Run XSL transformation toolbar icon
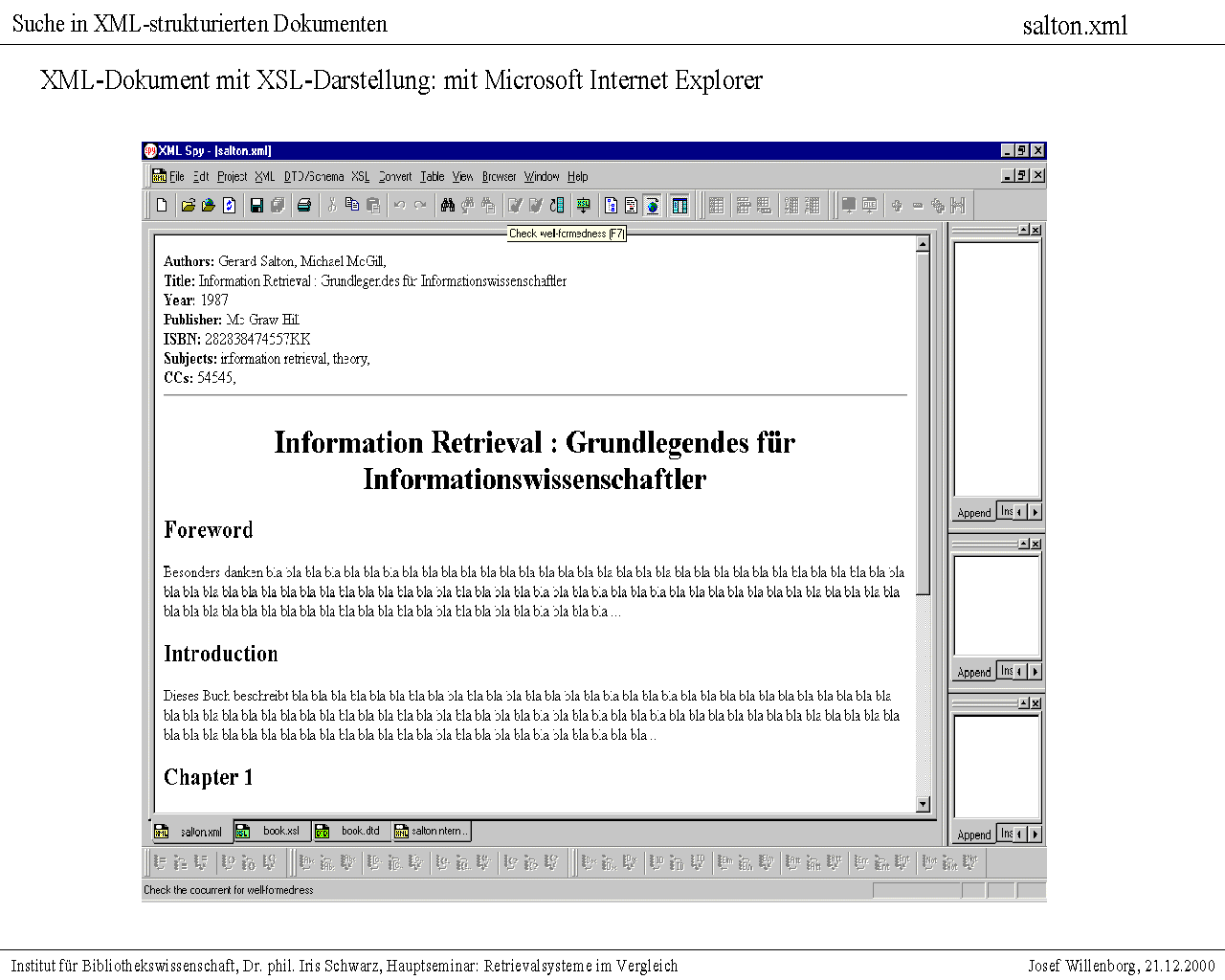This screenshot has width=1225, height=980. (x=583, y=205)
